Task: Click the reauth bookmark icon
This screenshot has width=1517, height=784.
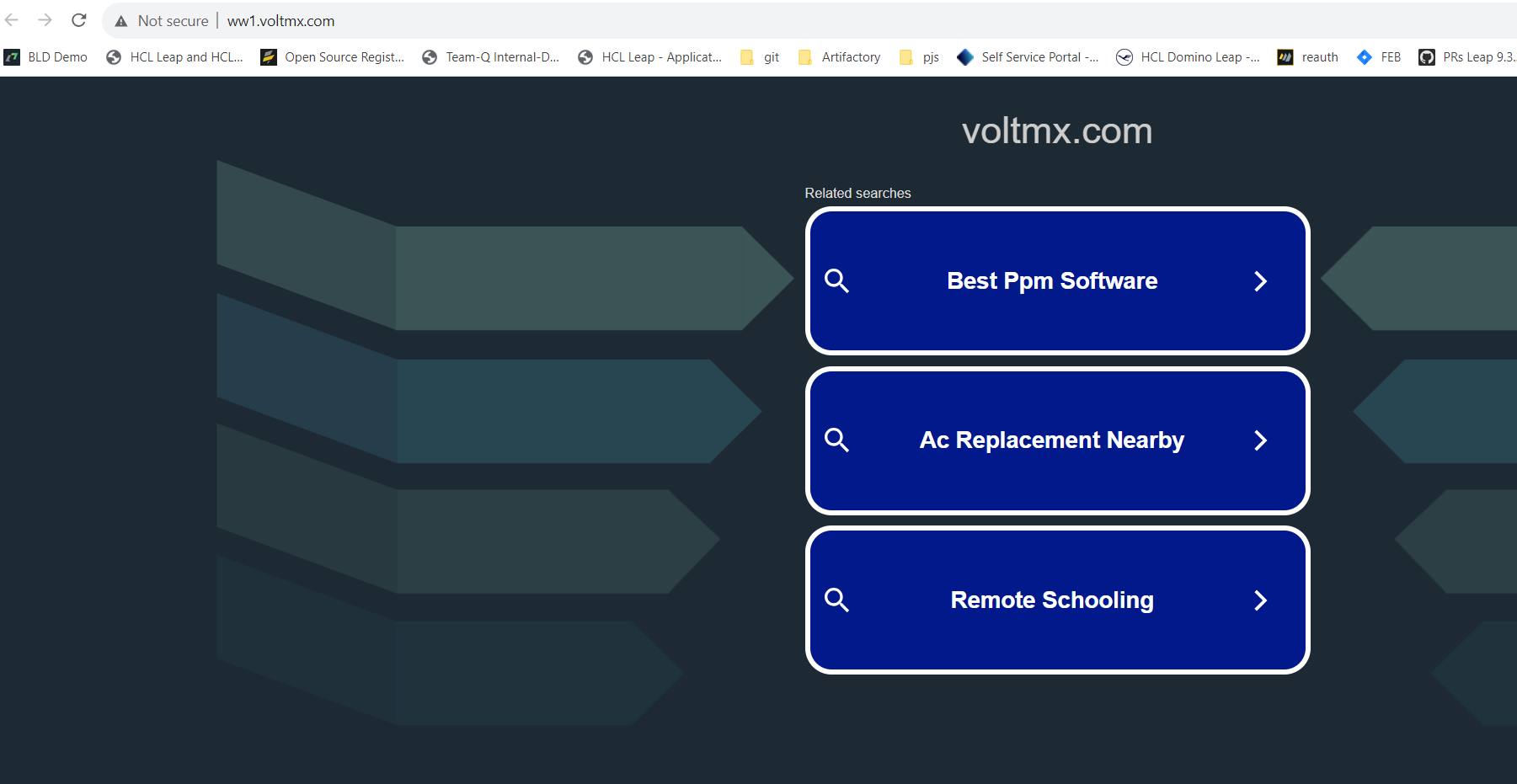Action: [x=1286, y=56]
